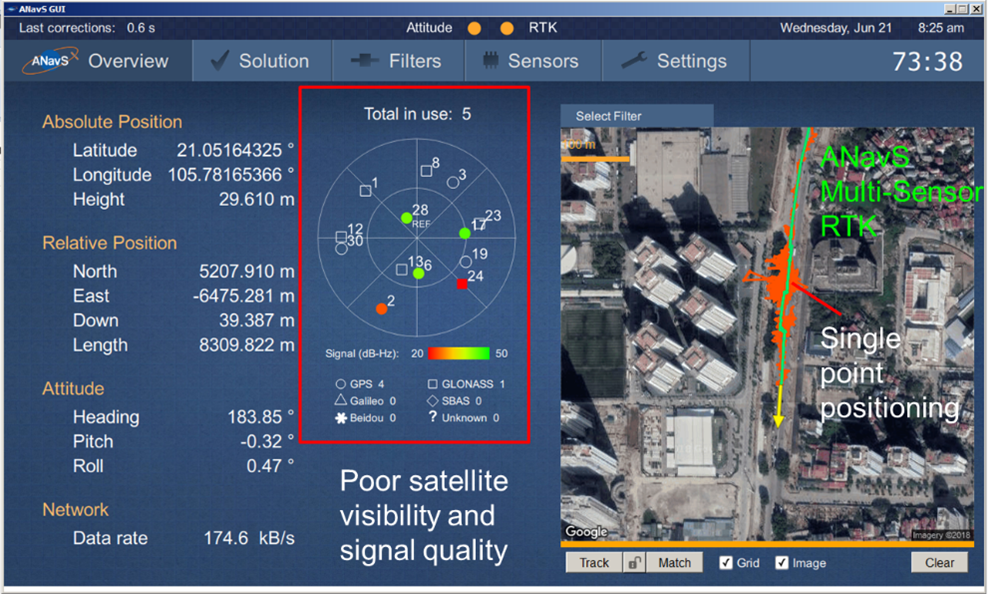The image size is (1008, 594).
Task: Clear the map track with Clear button
Action: [x=938, y=562]
